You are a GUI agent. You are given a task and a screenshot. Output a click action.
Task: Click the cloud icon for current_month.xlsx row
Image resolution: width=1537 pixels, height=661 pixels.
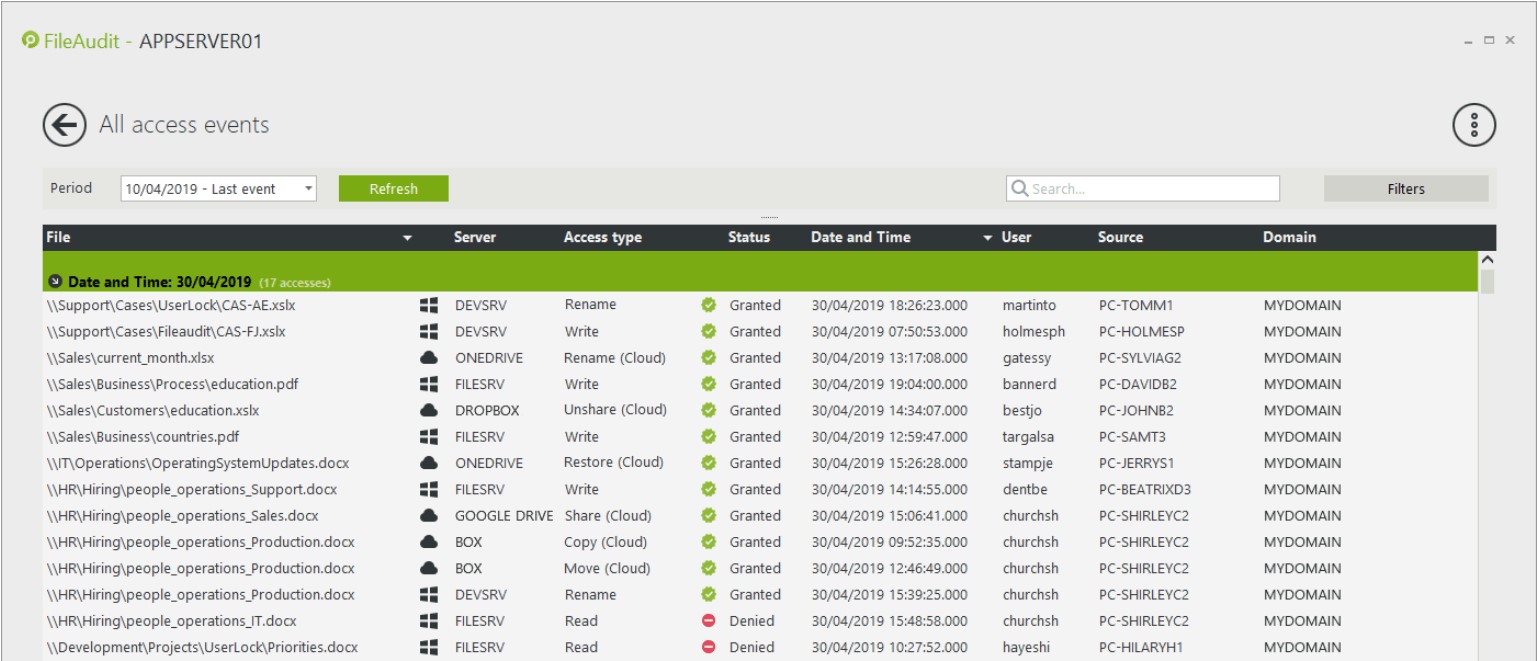point(429,357)
